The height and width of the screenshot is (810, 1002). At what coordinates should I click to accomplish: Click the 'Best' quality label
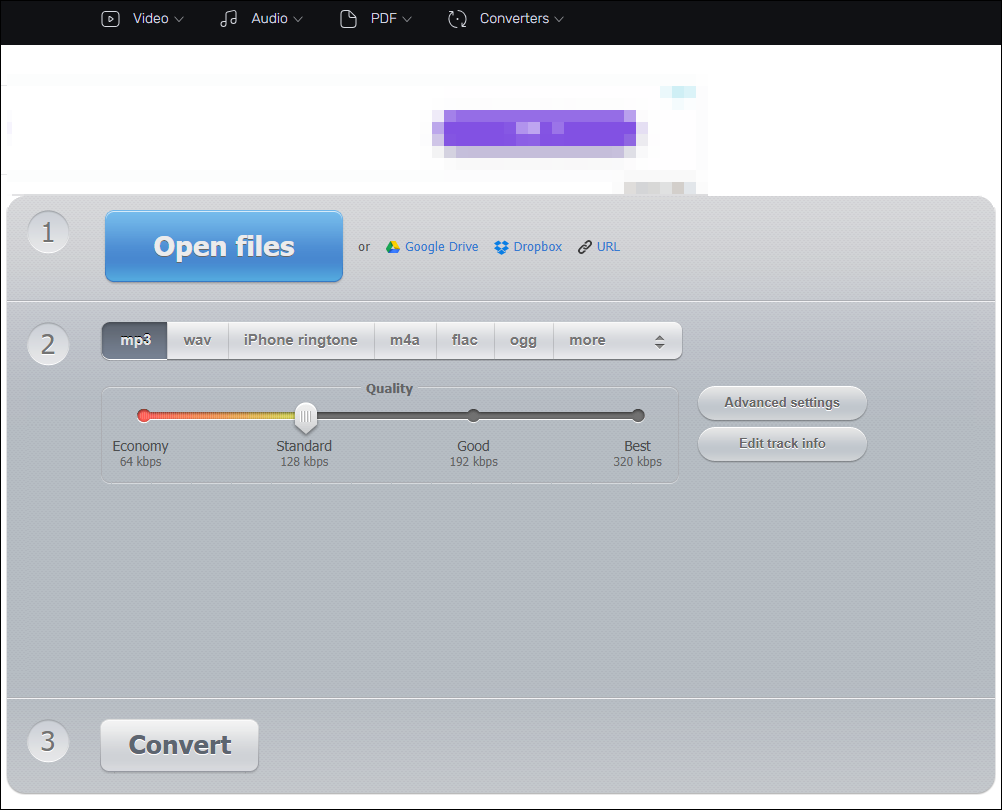click(x=638, y=446)
